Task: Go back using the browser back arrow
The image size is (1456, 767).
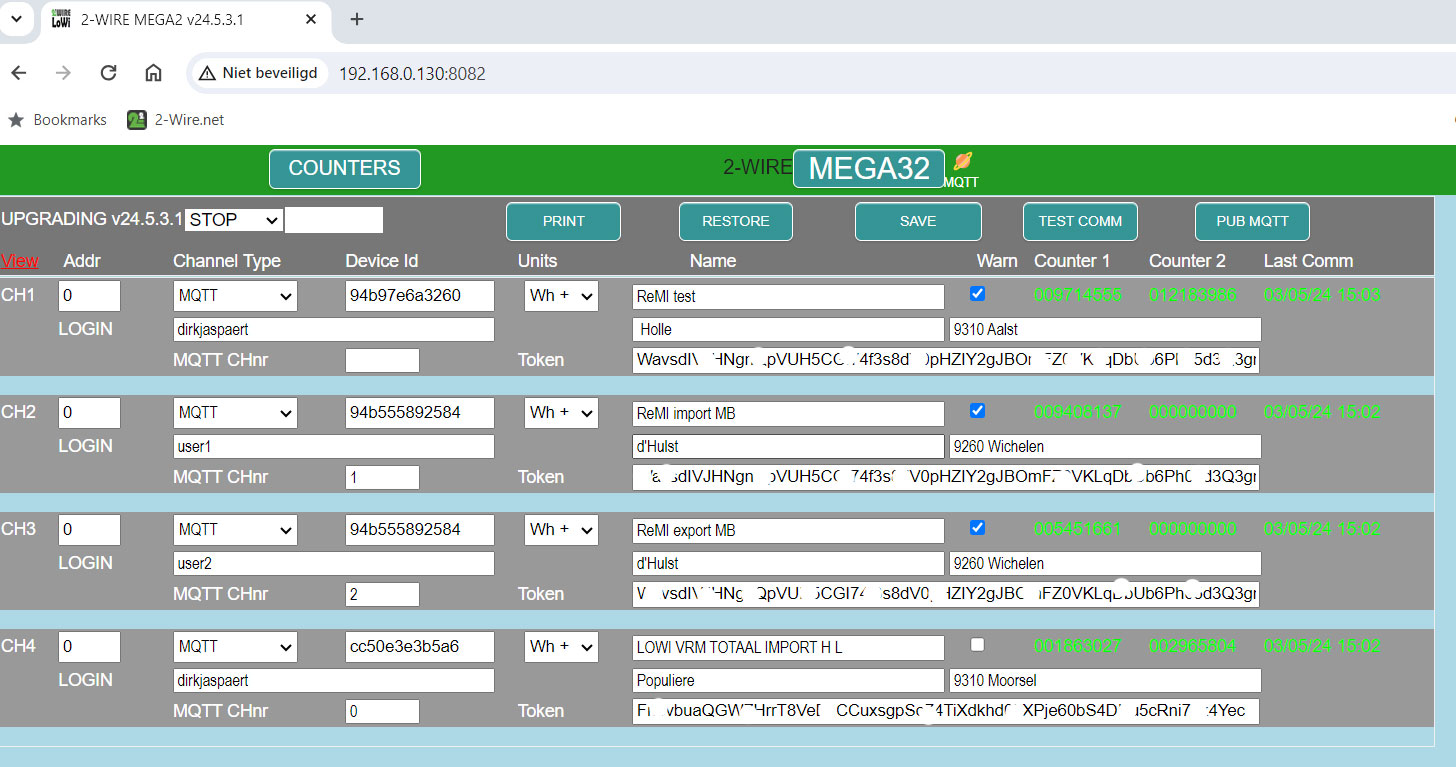Action: (x=19, y=73)
